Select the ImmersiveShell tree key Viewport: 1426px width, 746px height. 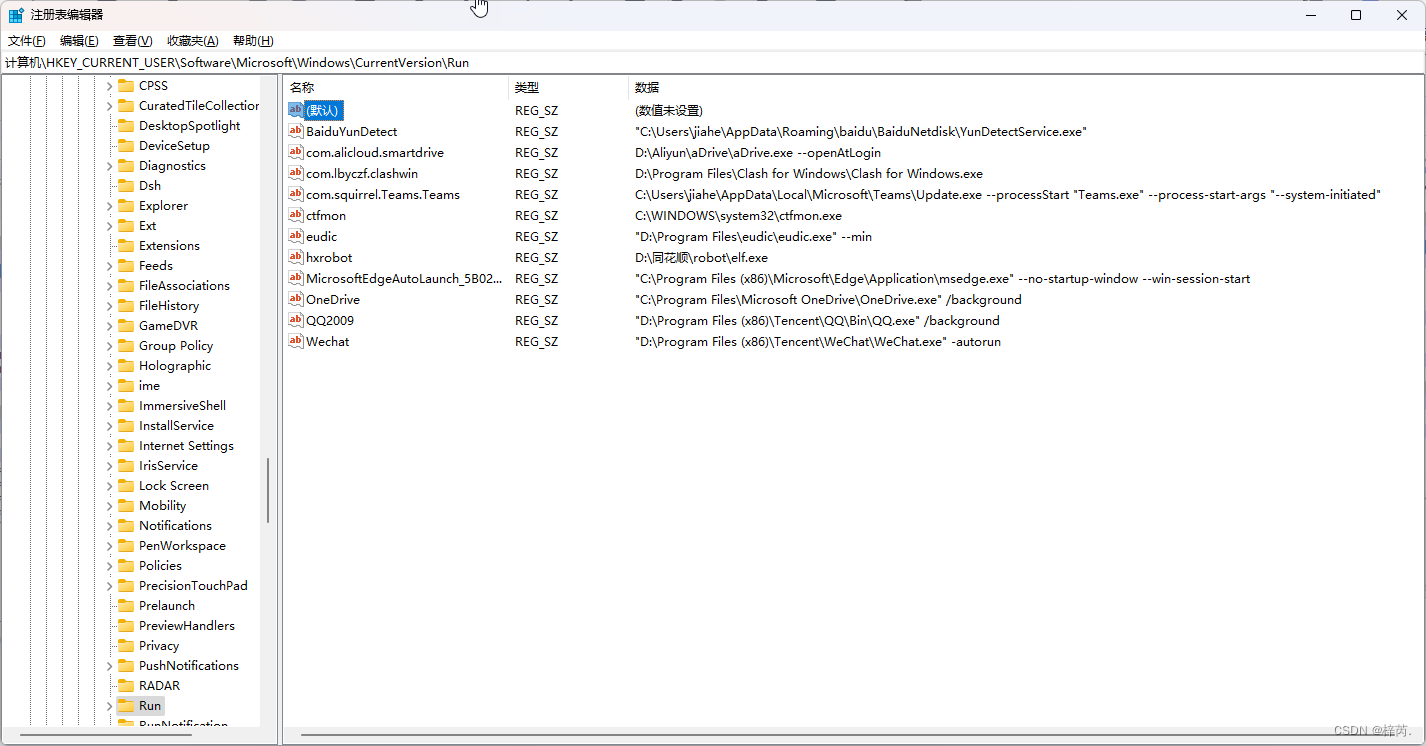(x=182, y=406)
